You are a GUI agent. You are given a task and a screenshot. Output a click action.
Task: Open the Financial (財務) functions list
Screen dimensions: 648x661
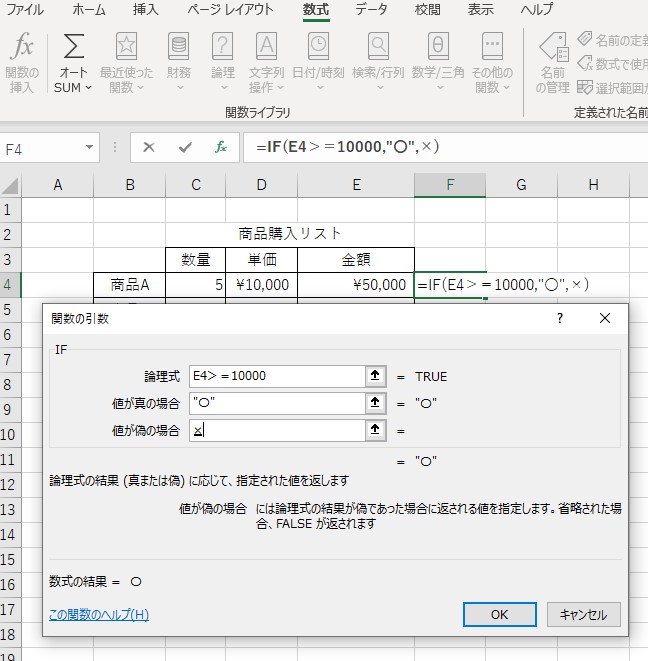[179, 61]
